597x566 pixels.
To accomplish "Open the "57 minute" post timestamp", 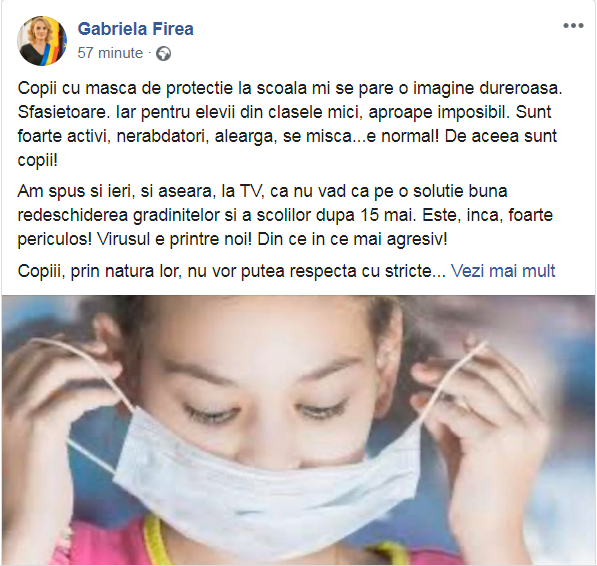I will click(110, 53).
